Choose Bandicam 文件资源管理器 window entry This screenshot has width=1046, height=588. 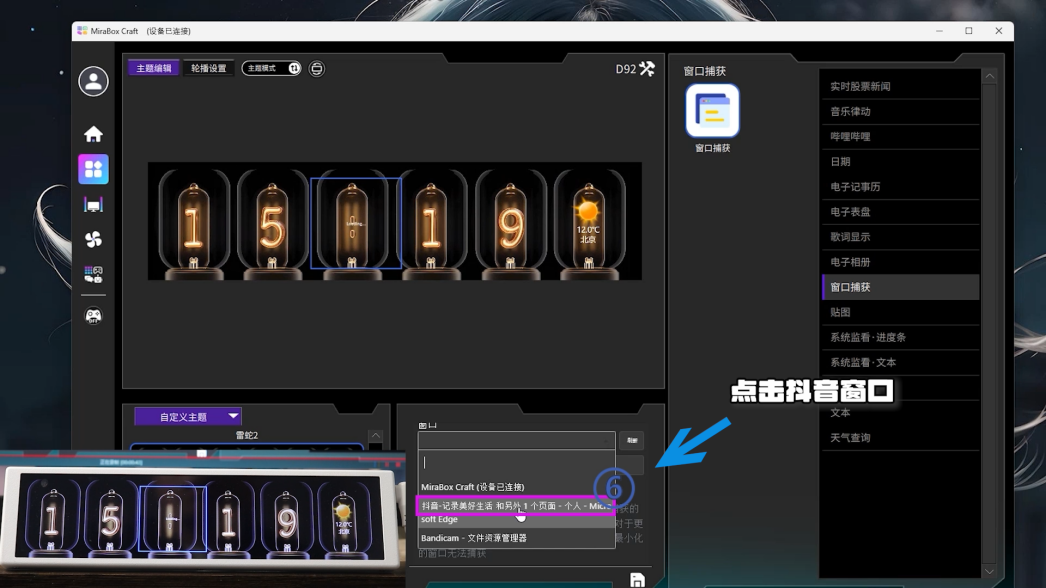[516, 538]
